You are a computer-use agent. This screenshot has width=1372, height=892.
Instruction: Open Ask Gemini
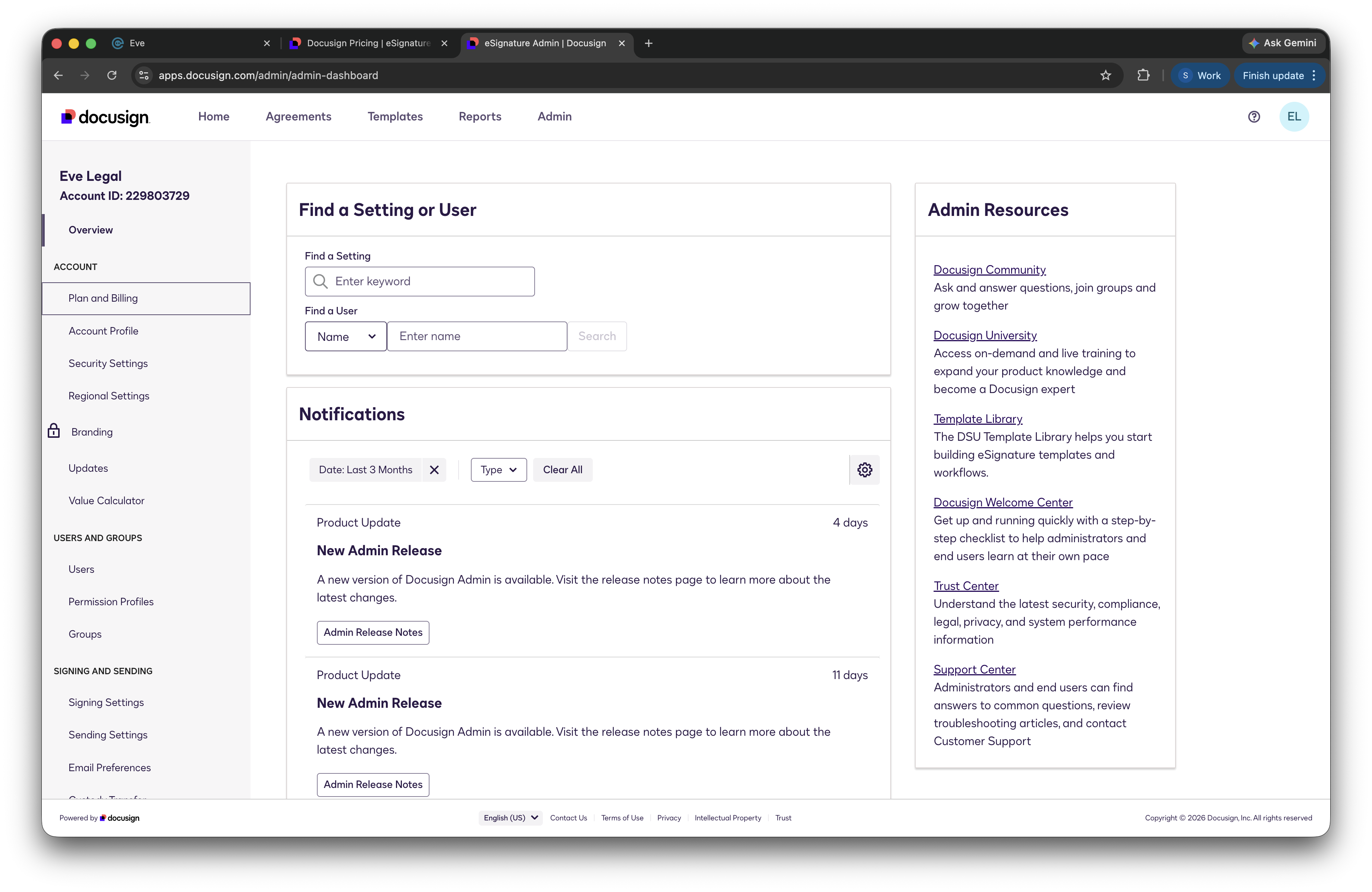[x=1283, y=43]
